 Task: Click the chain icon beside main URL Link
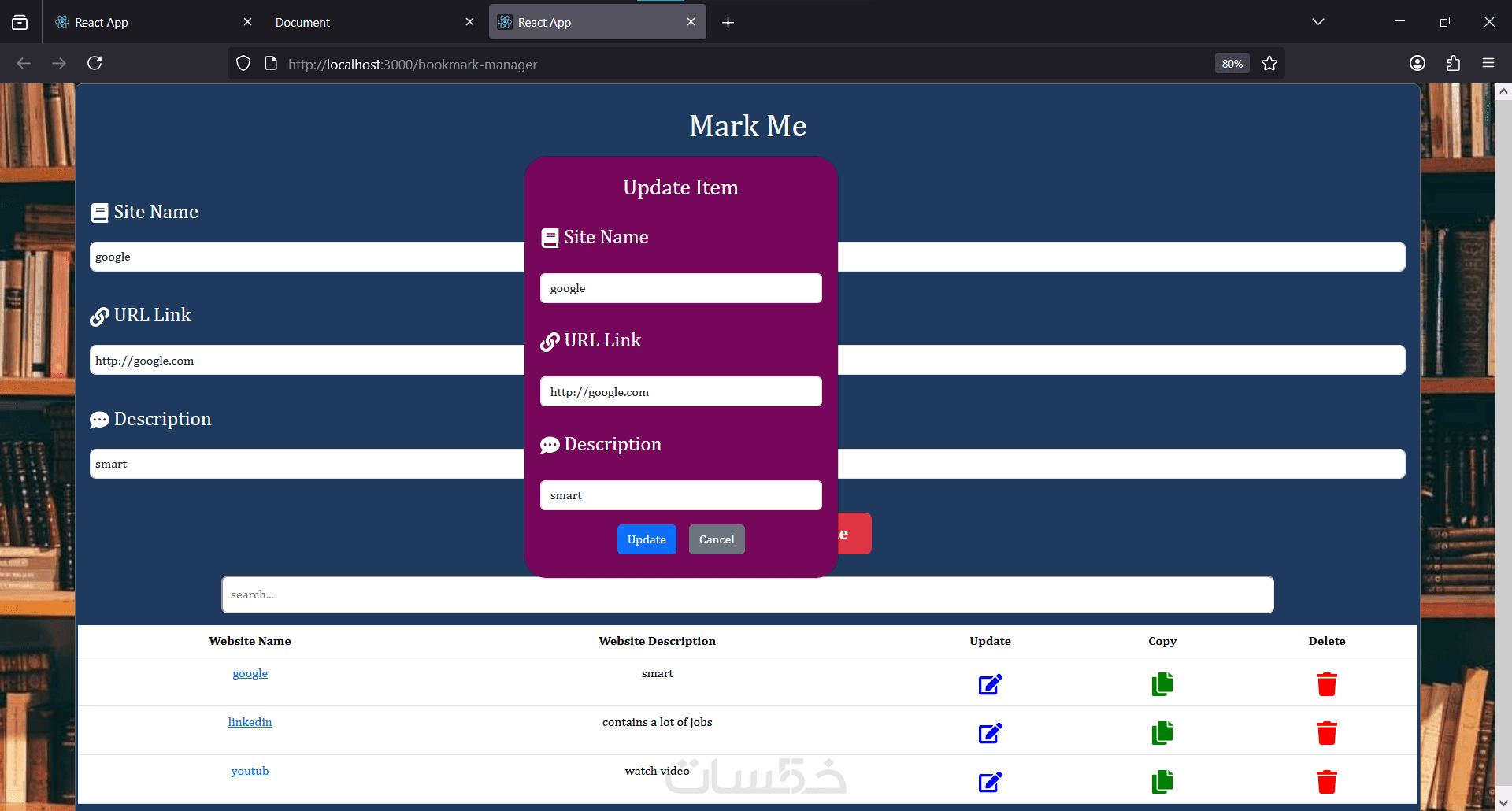[x=99, y=317]
